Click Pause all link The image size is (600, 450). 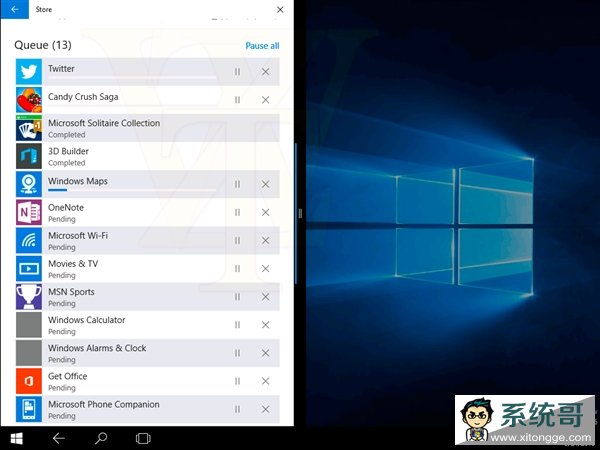point(262,46)
